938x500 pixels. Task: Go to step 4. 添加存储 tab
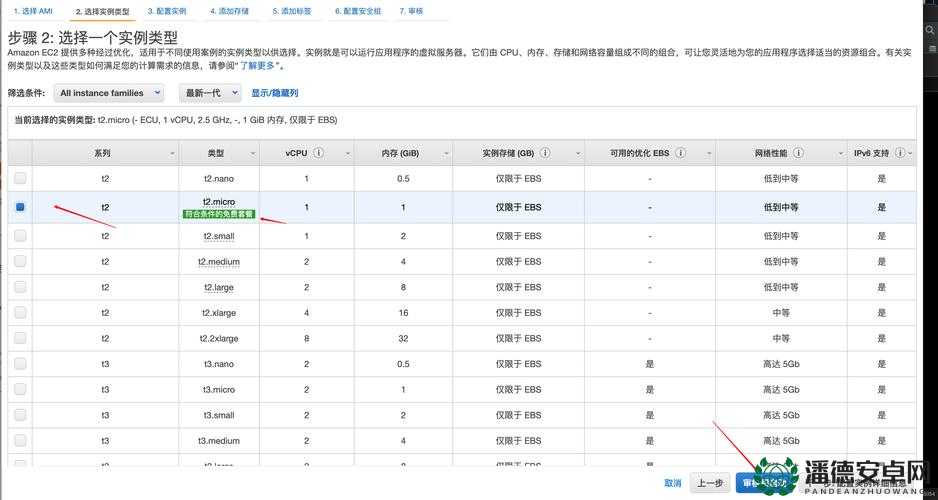[230, 11]
